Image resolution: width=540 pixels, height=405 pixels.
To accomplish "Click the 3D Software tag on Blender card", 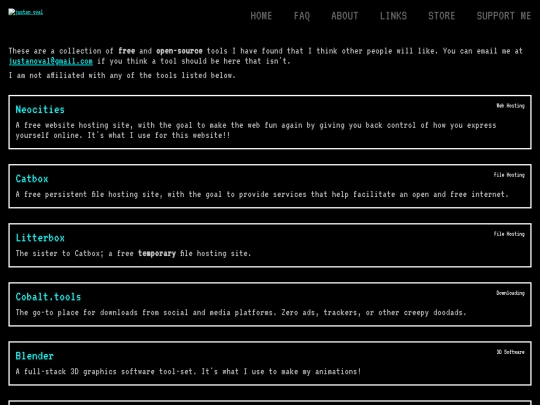I will [x=510, y=352].
